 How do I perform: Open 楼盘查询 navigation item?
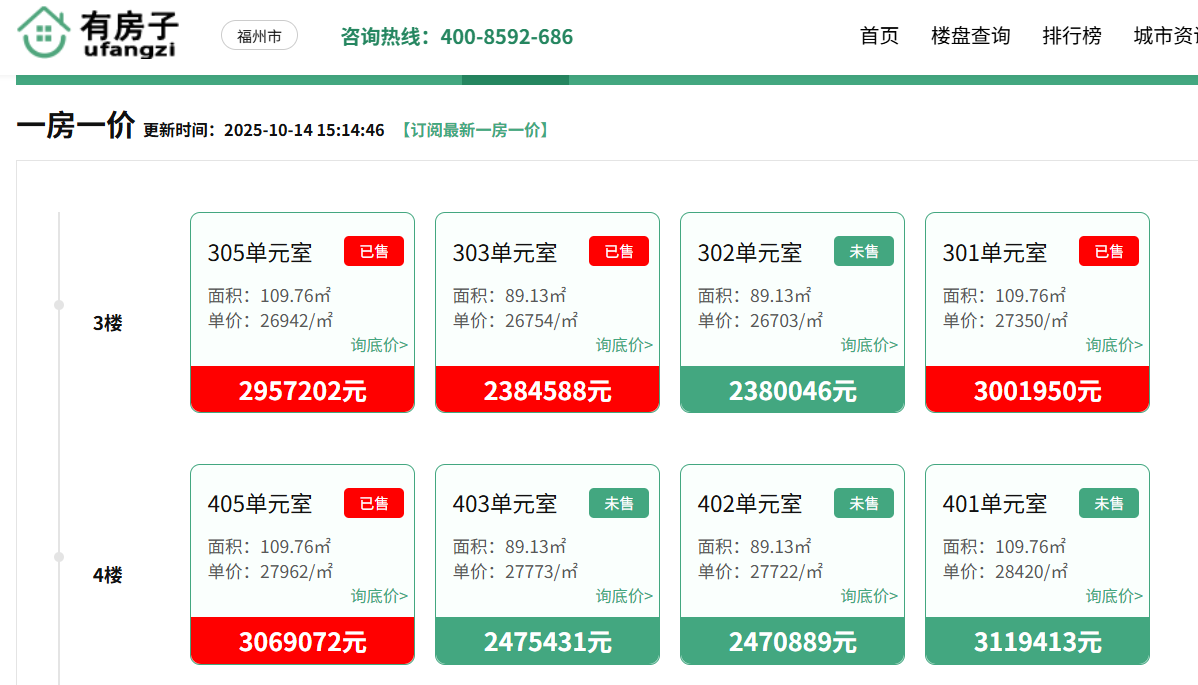[x=970, y=36]
